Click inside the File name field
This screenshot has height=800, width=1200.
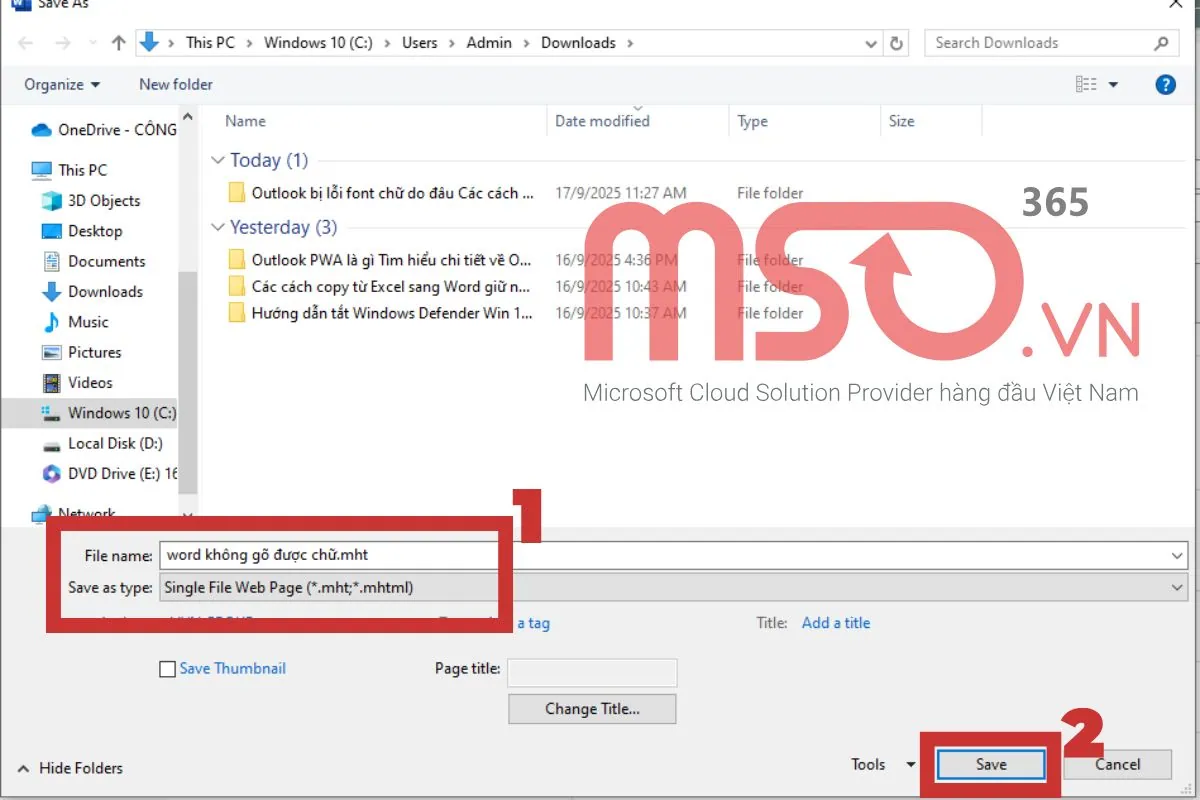click(660, 555)
